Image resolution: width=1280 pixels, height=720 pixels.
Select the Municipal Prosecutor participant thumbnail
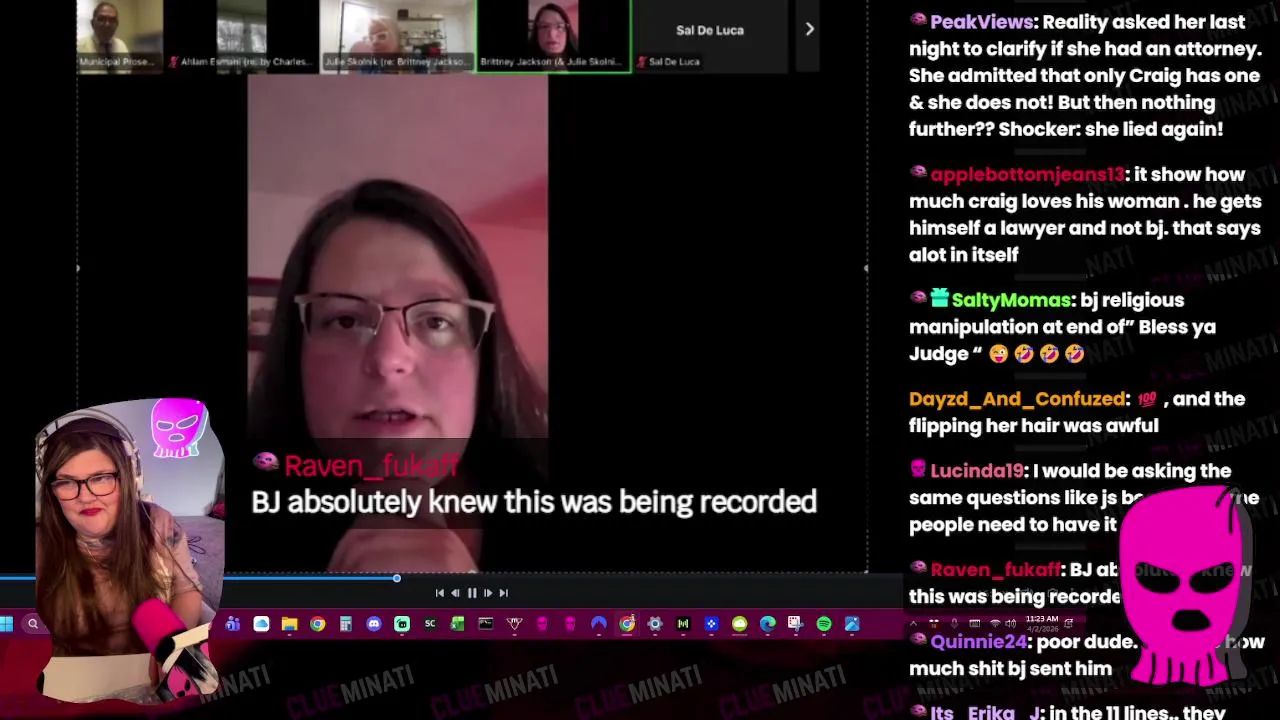pos(119,36)
